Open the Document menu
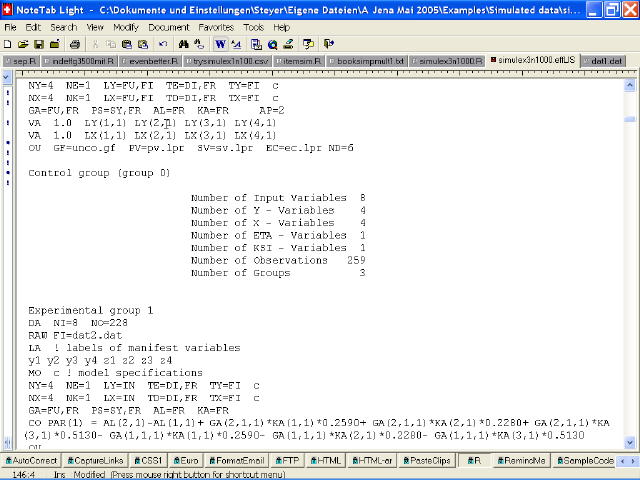Screen dimensions: 640x480 pos(168,27)
